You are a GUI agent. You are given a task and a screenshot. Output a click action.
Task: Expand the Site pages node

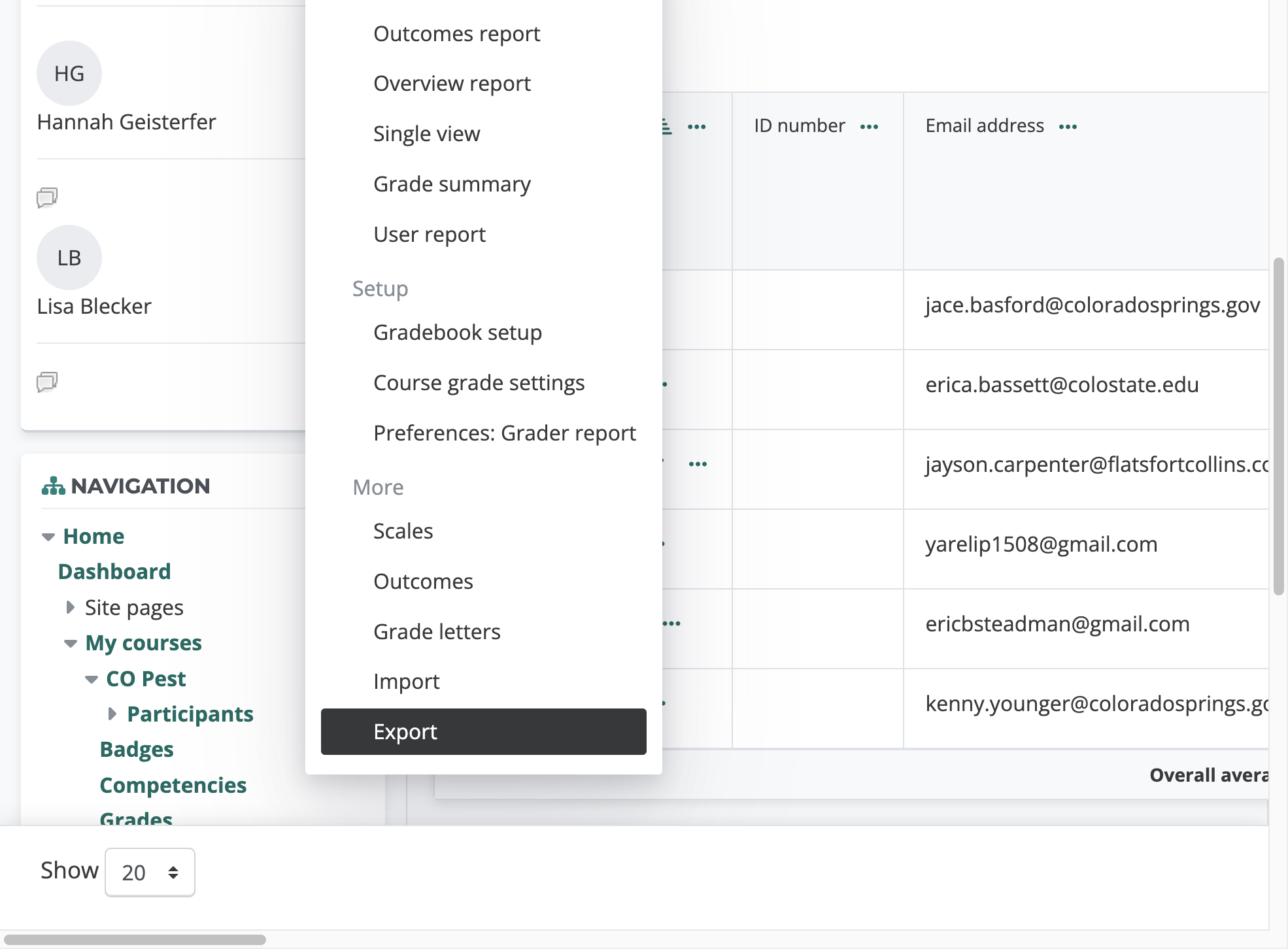click(70, 607)
